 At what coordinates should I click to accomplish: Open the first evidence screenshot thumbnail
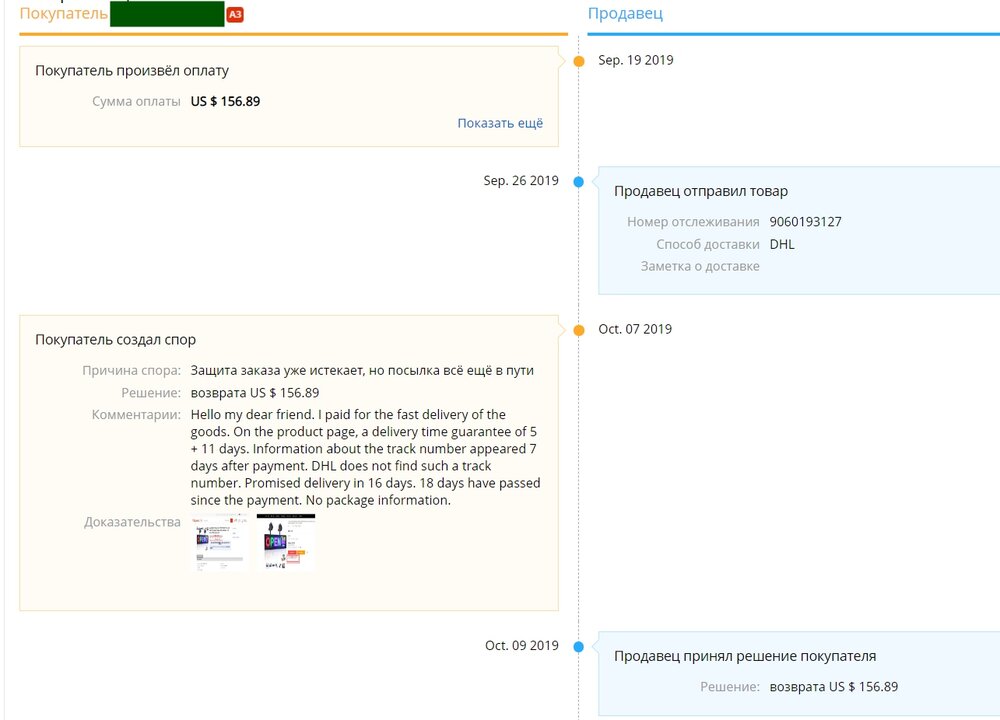pyautogui.click(x=220, y=542)
